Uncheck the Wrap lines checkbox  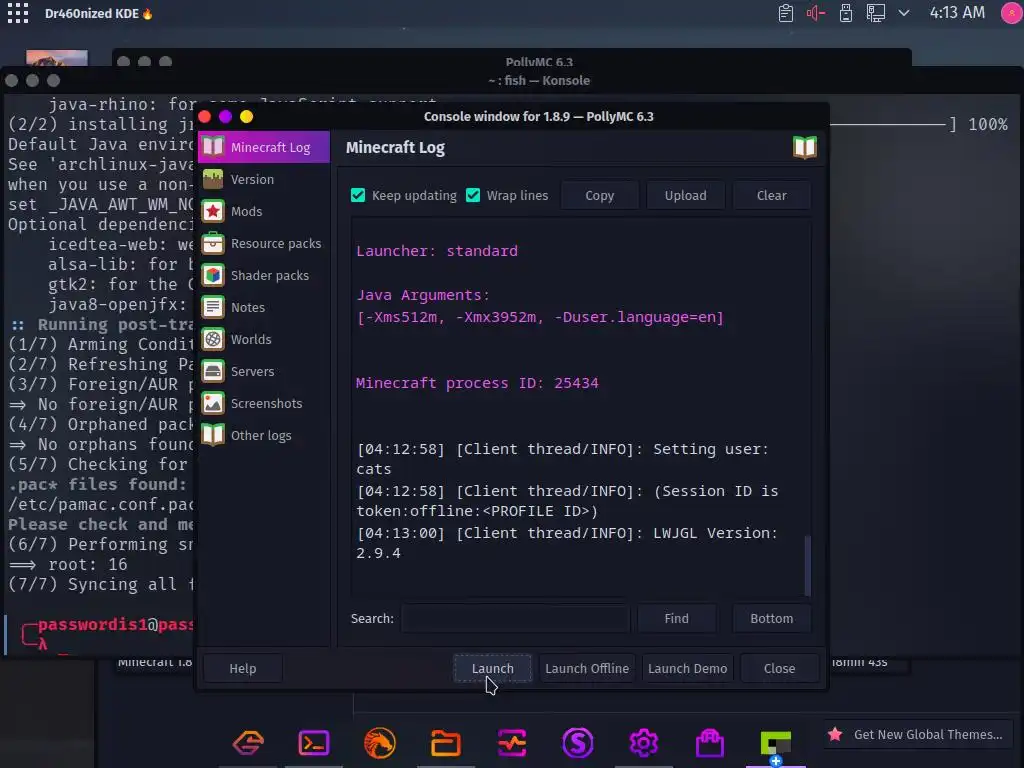tap(473, 195)
